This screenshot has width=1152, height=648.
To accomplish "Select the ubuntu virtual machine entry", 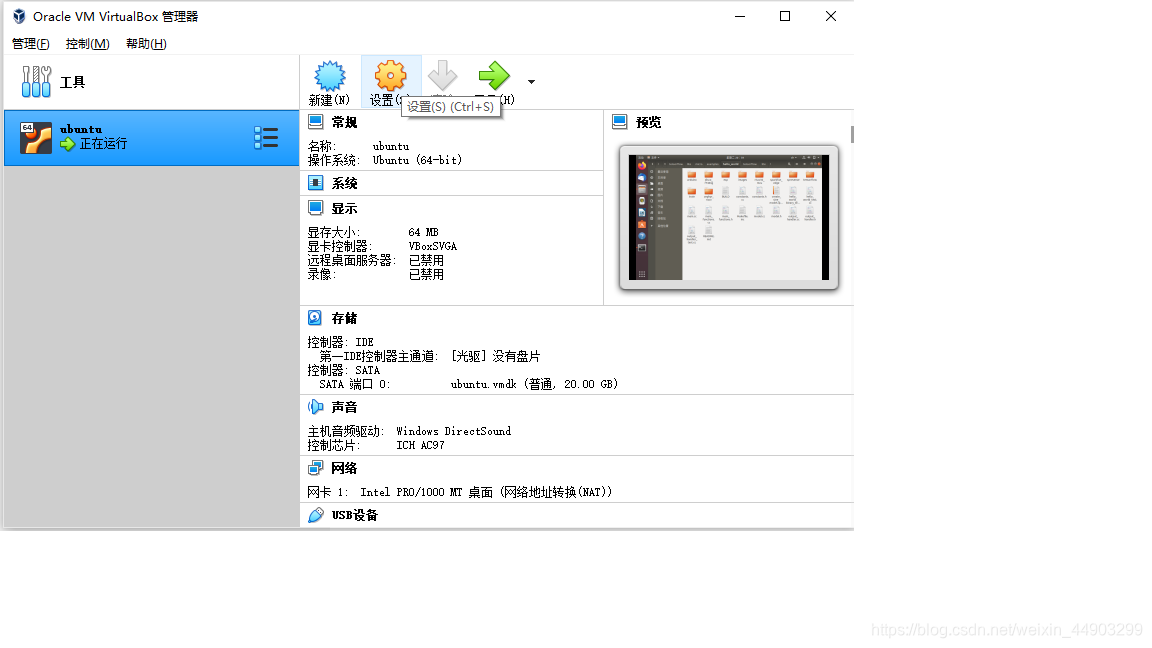I will [x=151, y=138].
